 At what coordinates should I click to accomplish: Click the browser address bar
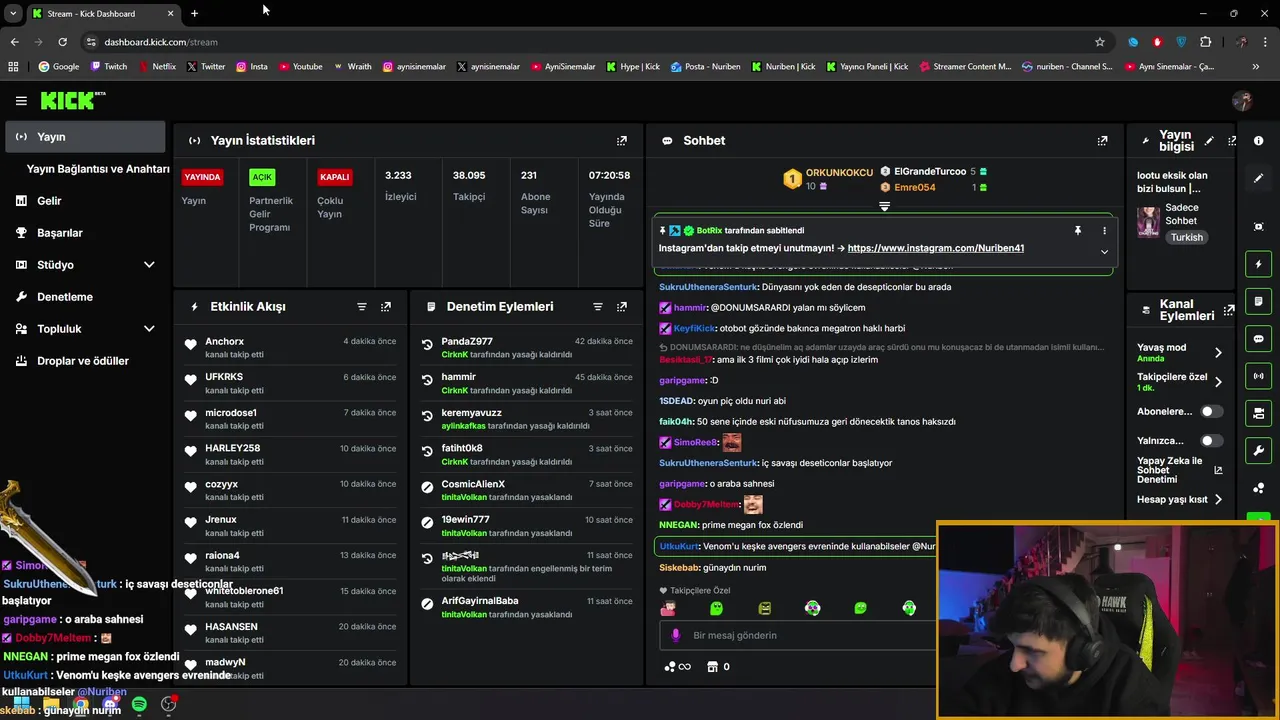(590, 42)
